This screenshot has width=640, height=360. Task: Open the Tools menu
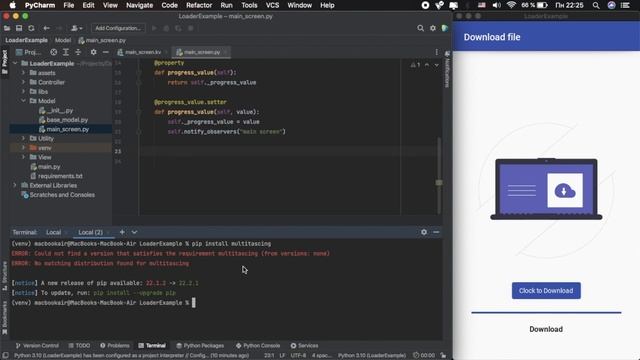point(249,5)
